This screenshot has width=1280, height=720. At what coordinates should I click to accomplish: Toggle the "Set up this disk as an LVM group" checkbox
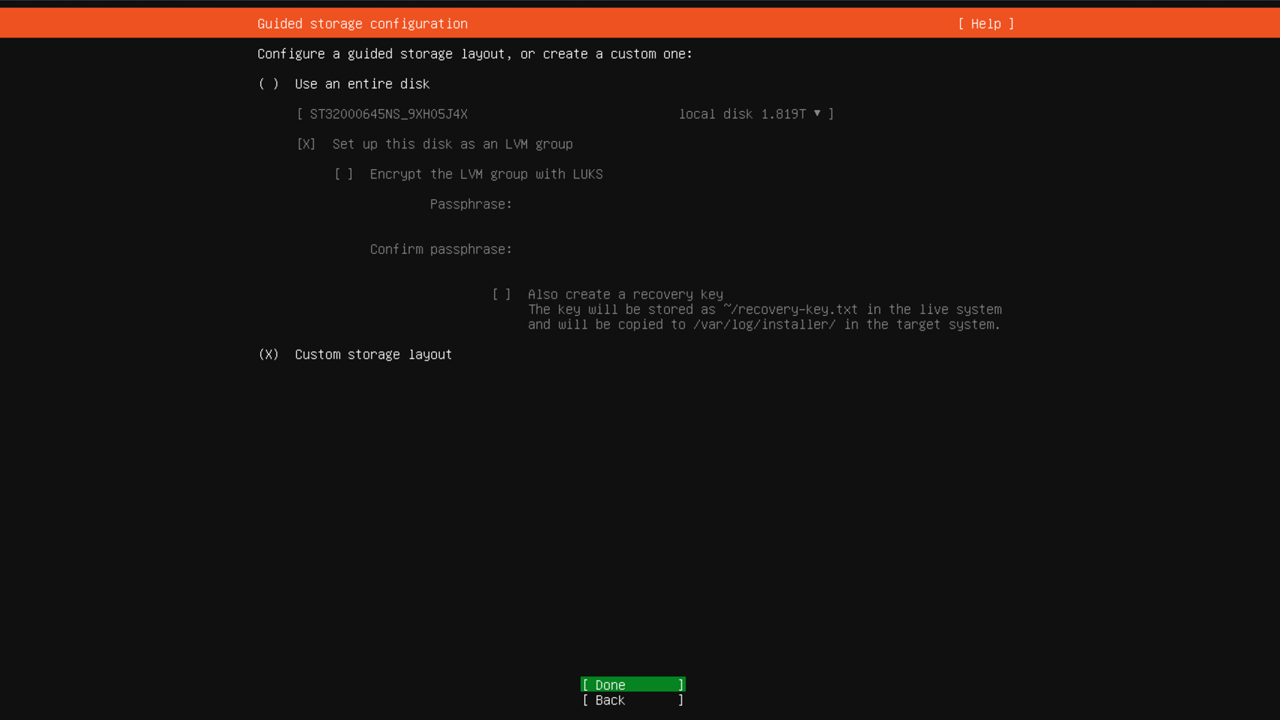pos(307,144)
